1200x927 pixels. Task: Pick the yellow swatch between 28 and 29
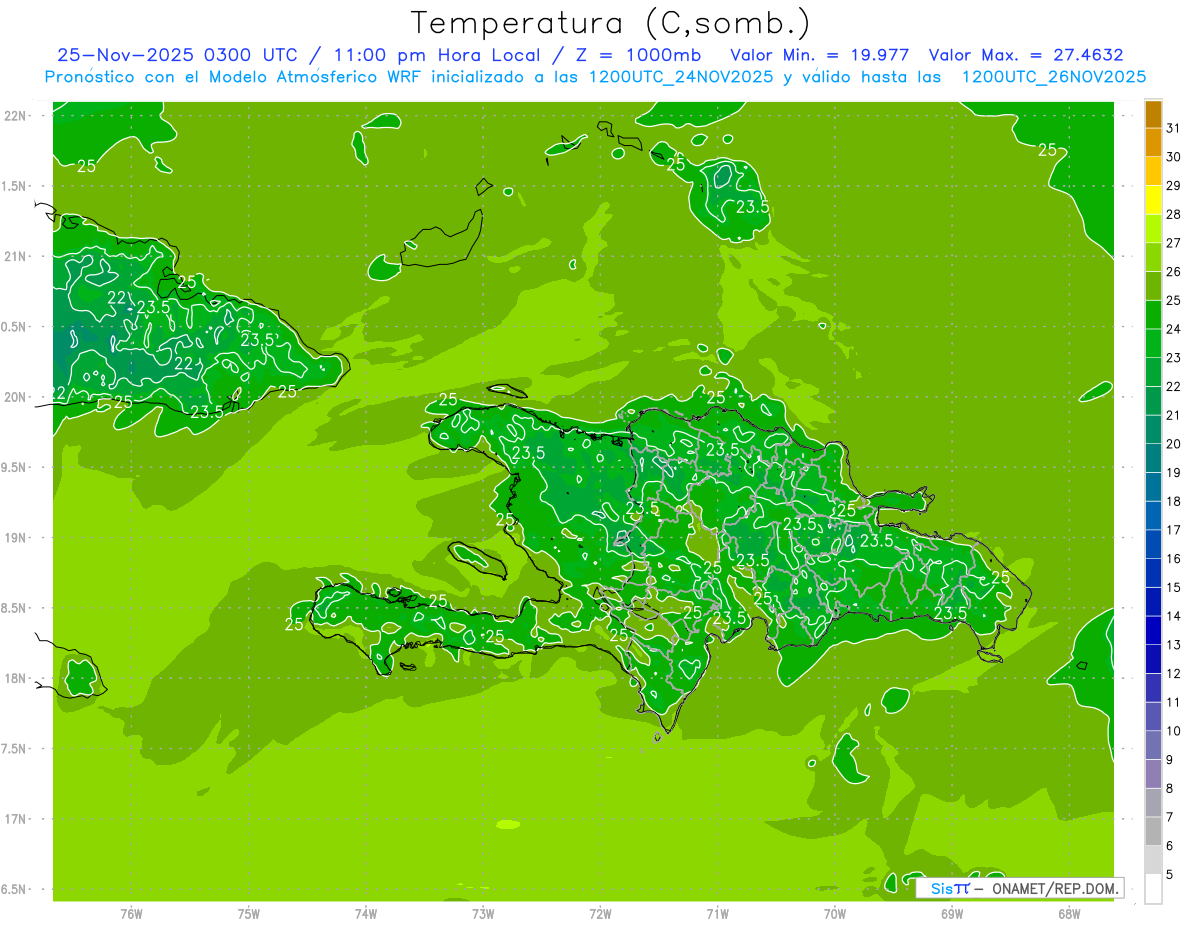point(1153,200)
